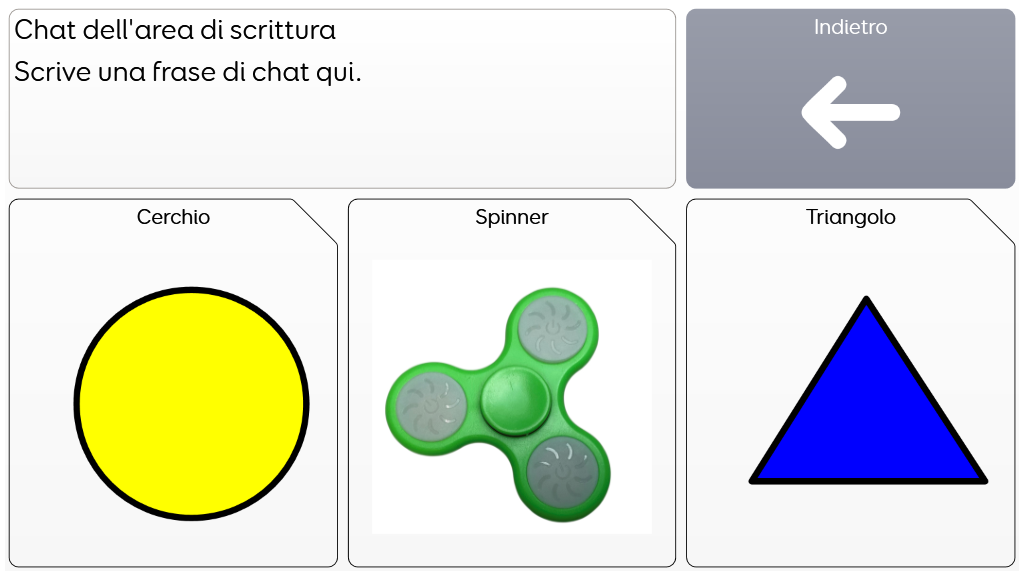Click the "Indietro" label text
The height and width of the screenshot is (576, 1024).
(850, 27)
